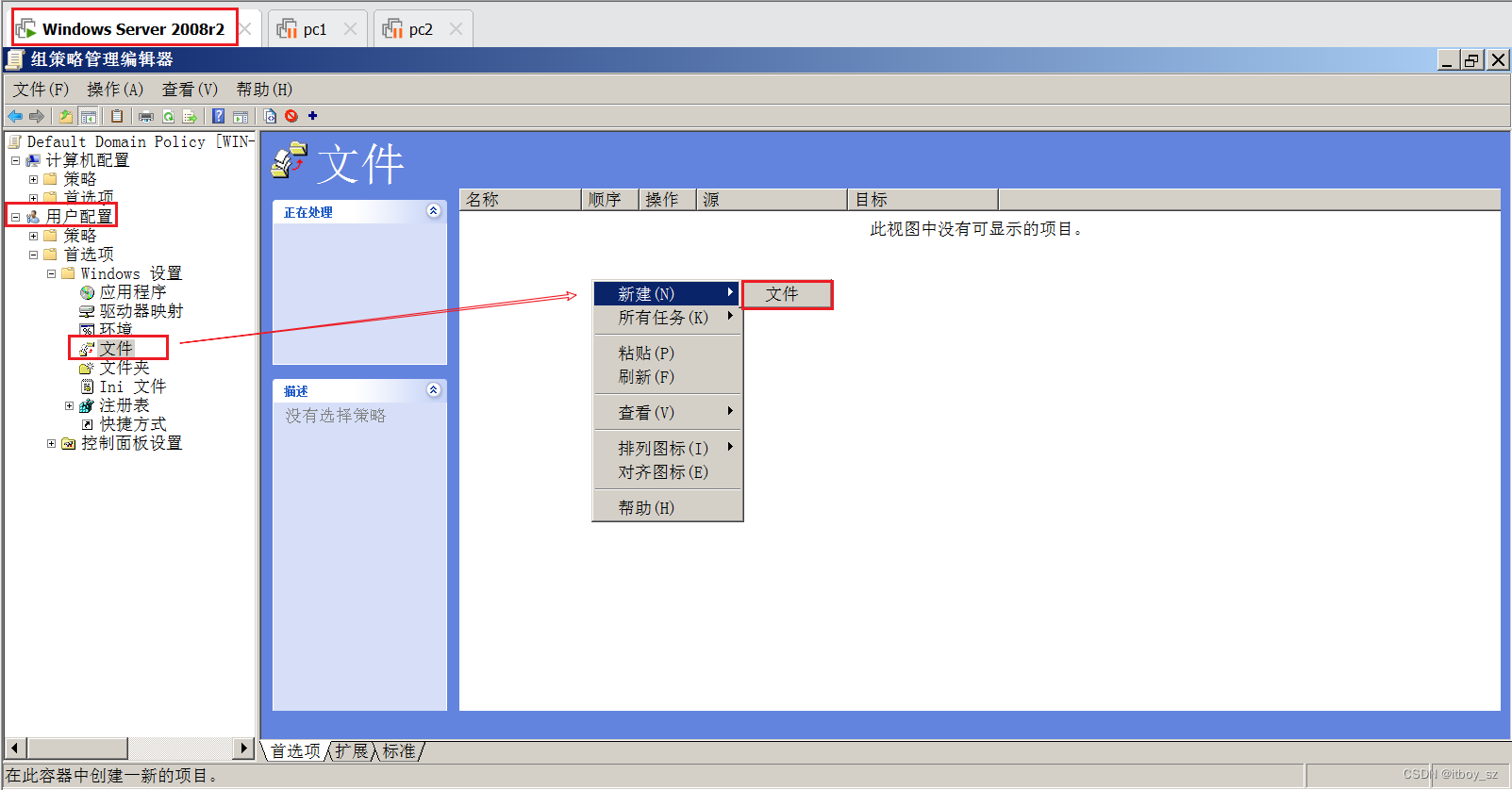Toggle the Show/Hide Console Tree icon
Image resolution: width=1512 pixels, height=790 pixels.
(x=89, y=116)
